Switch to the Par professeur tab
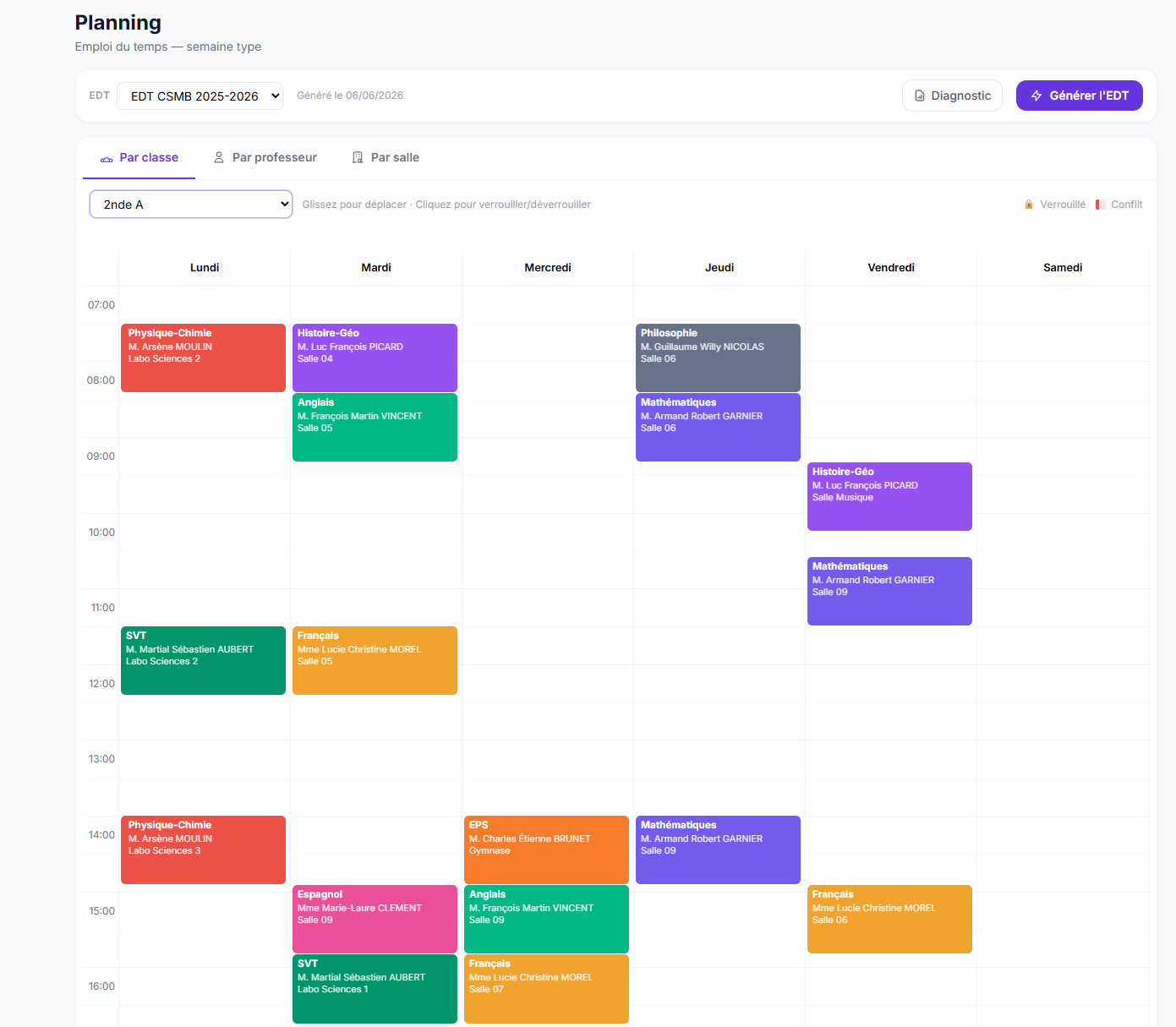The image size is (1176, 1027). (x=265, y=158)
